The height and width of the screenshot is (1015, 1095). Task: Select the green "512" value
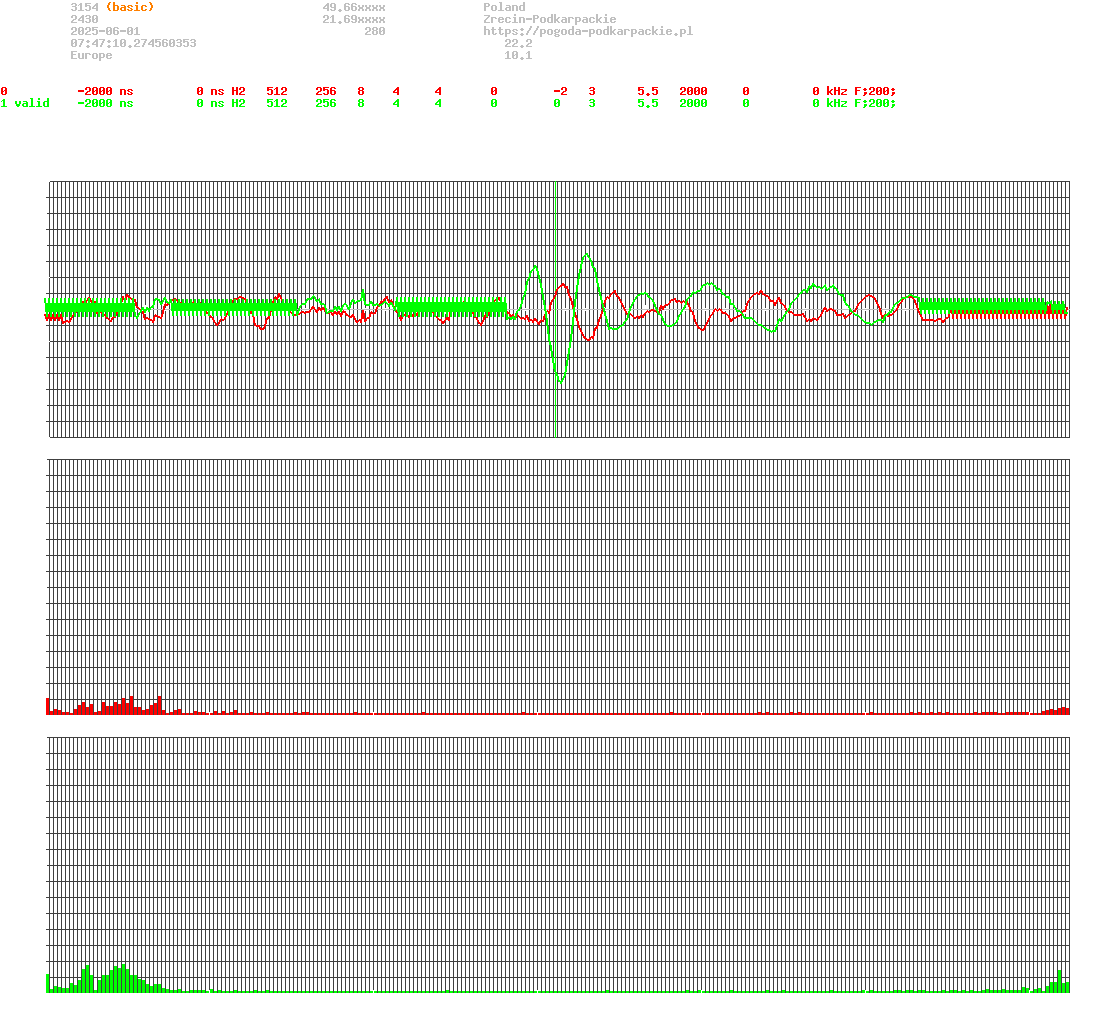pos(277,103)
